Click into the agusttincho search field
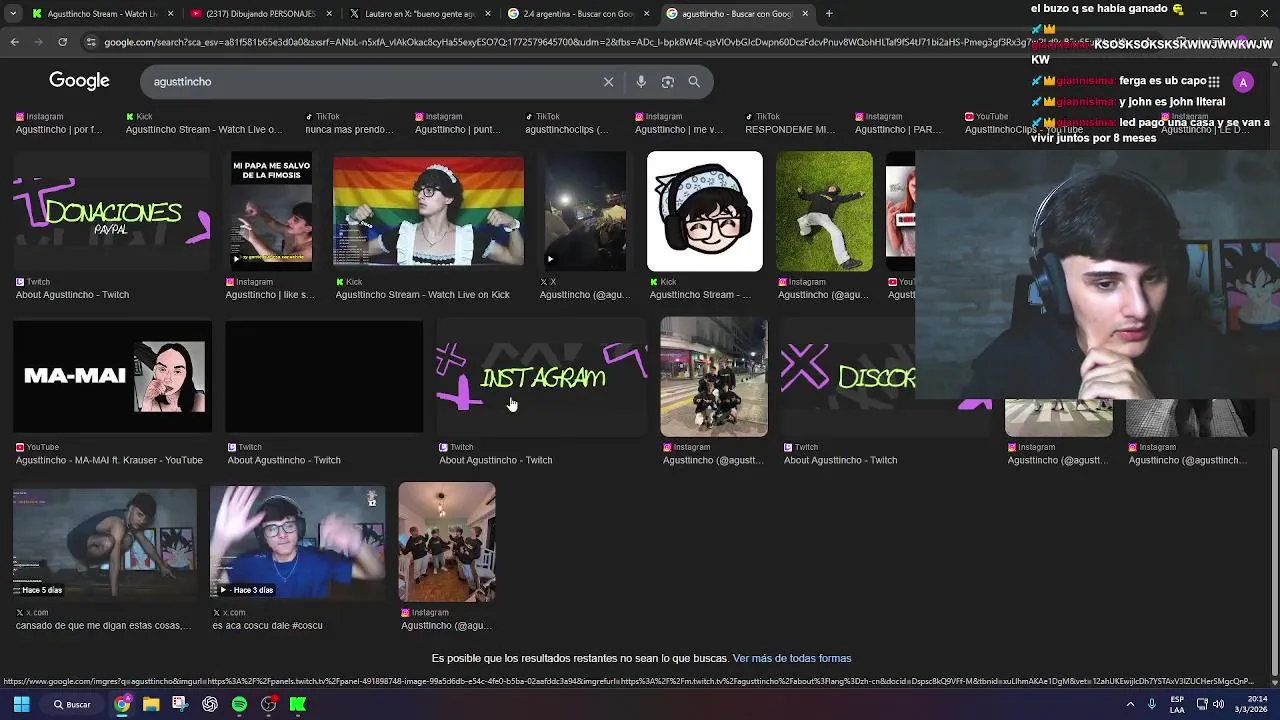1280x720 pixels. 370,82
